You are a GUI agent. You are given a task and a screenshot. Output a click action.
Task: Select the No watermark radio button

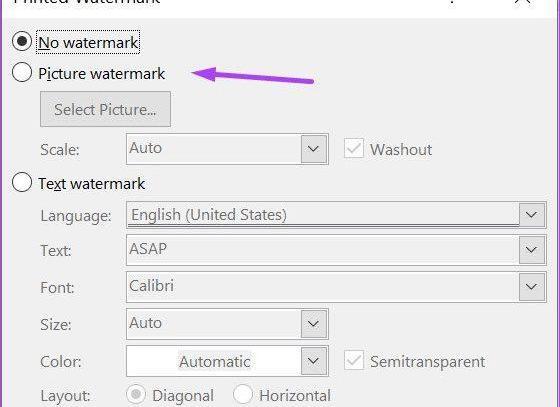click(22, 41)
